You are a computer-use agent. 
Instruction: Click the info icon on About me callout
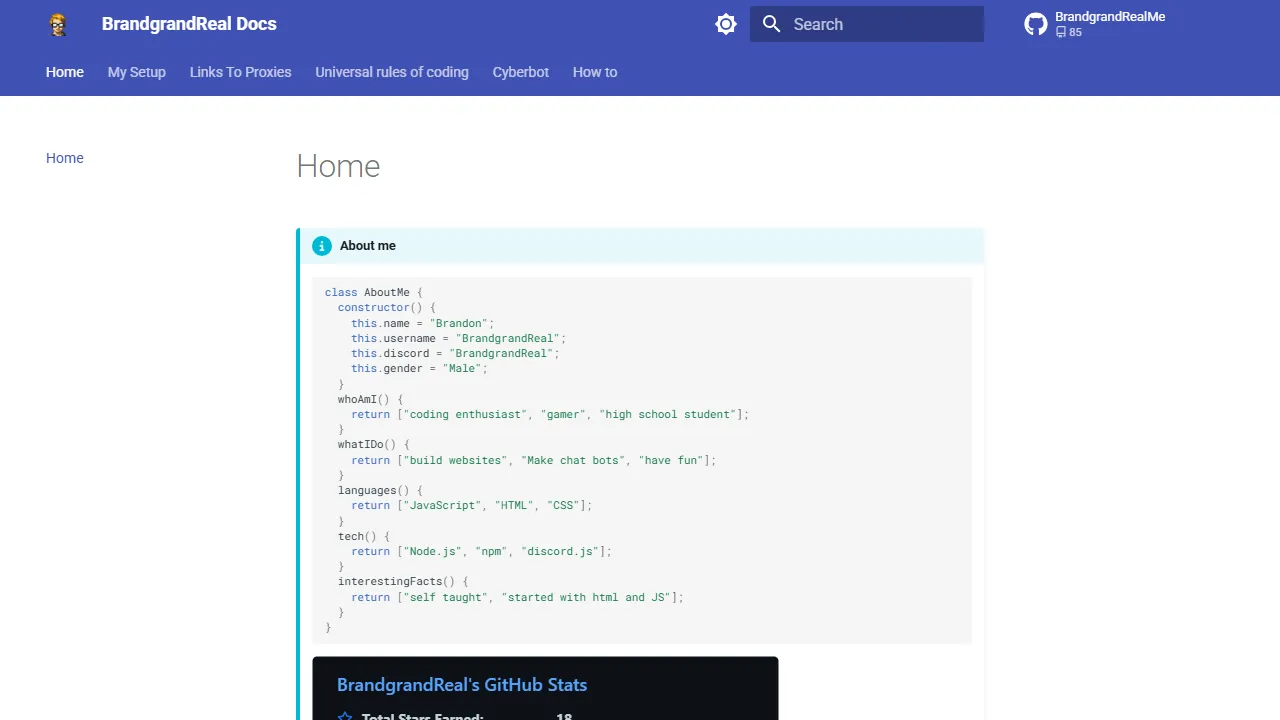(x=321, y=245)
